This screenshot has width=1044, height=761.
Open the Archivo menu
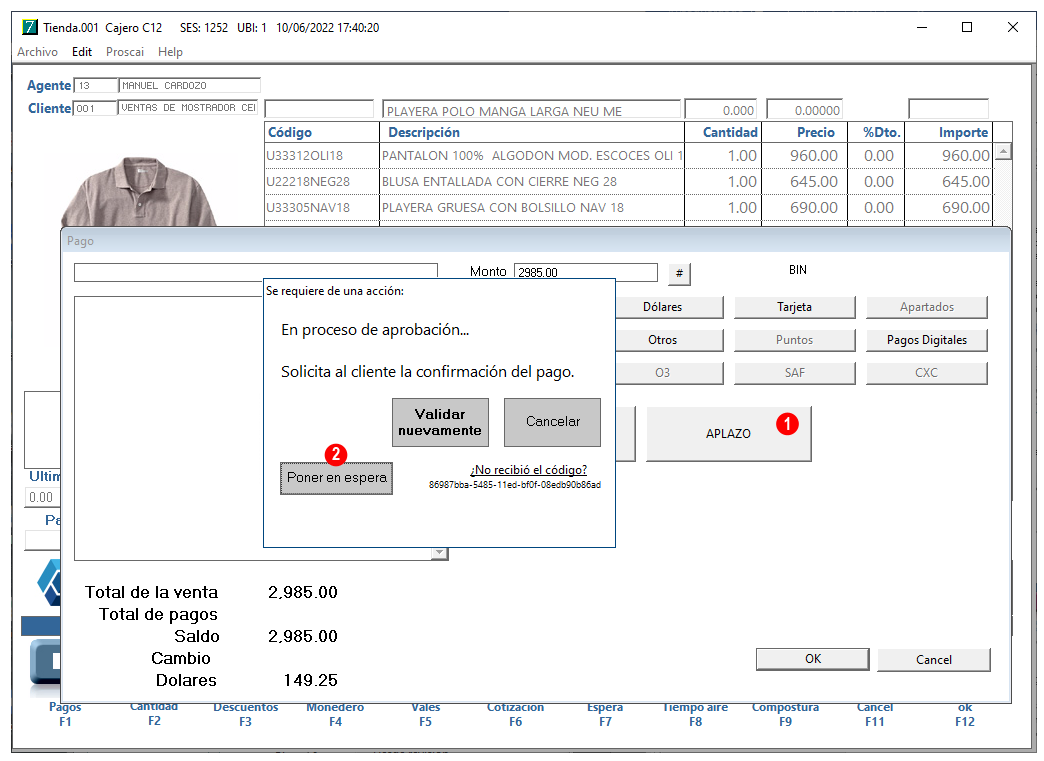pos(37,52)
